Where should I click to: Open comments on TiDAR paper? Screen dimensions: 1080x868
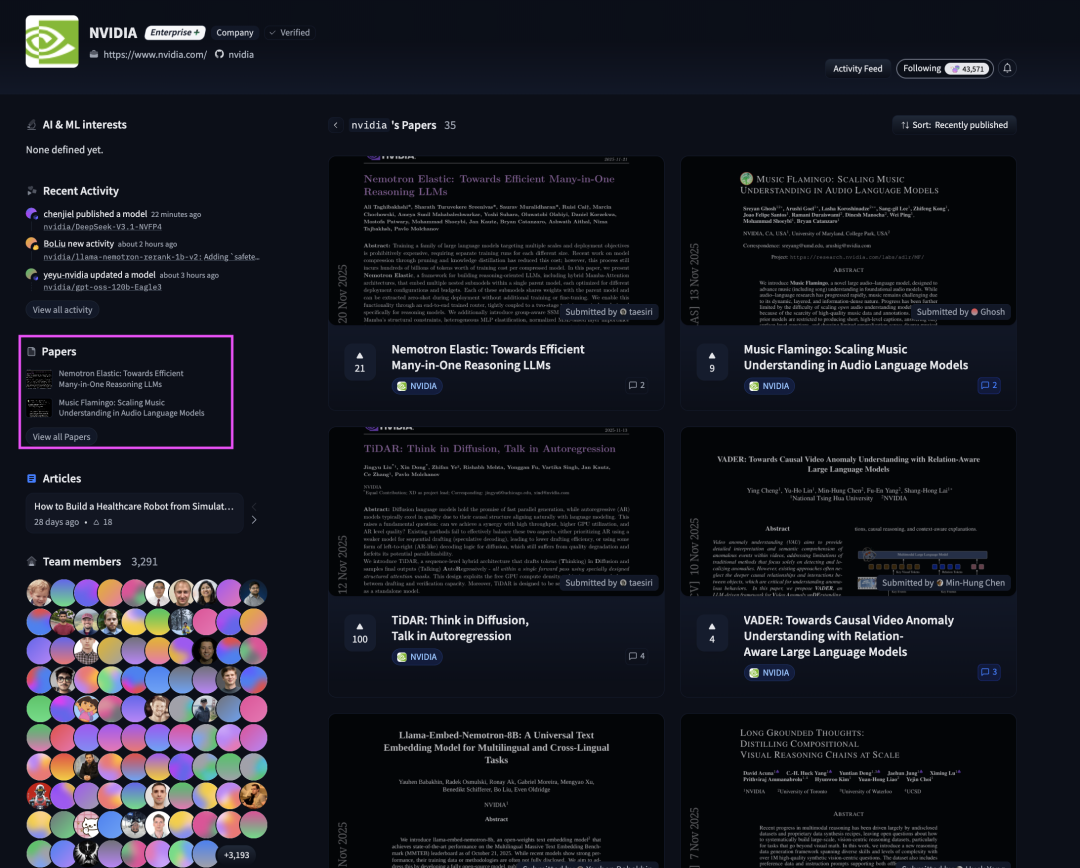[636, 656]
